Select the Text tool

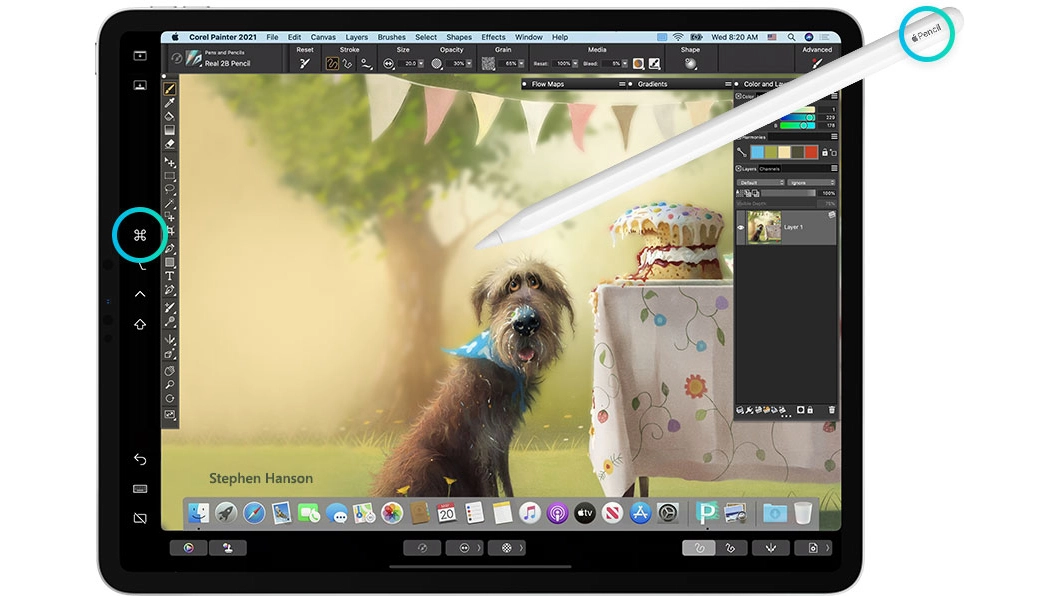pyautogui.click(x=170, y=276)
